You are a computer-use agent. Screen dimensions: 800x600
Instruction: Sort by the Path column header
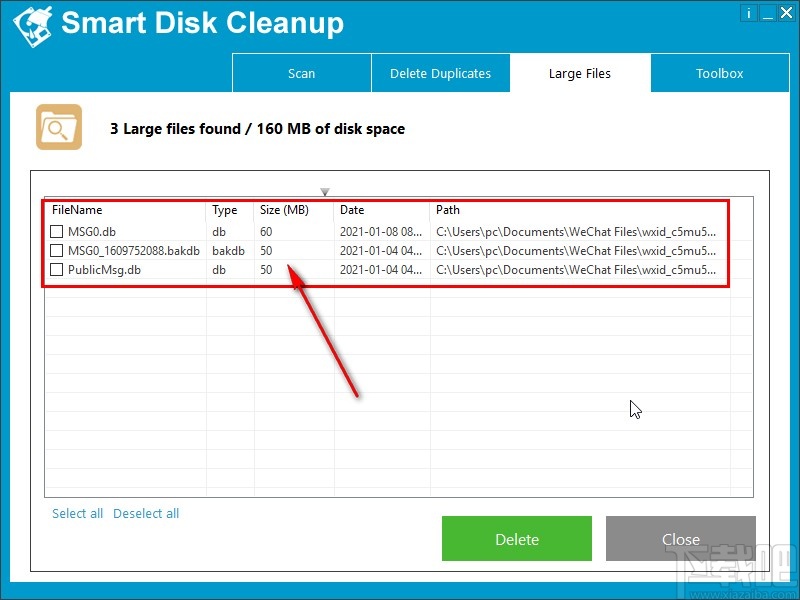pos(580,210)
